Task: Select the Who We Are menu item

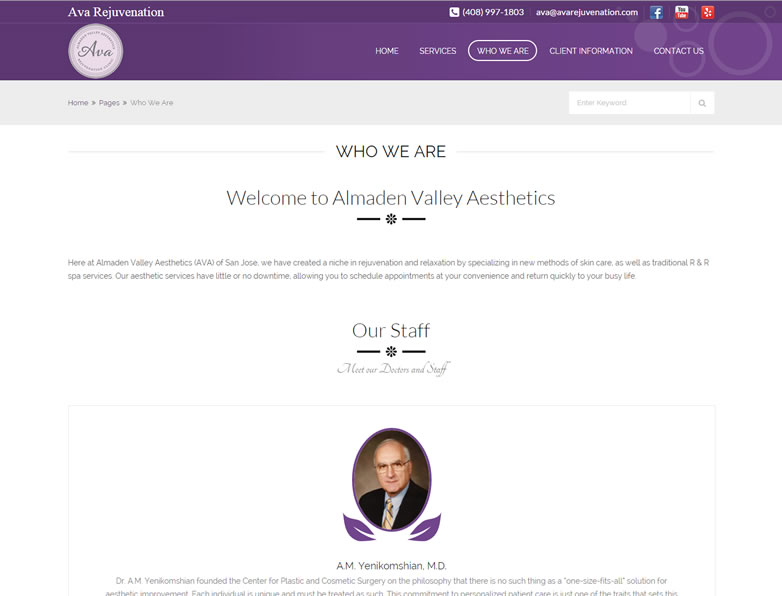Action: click(x=502, y=51)
